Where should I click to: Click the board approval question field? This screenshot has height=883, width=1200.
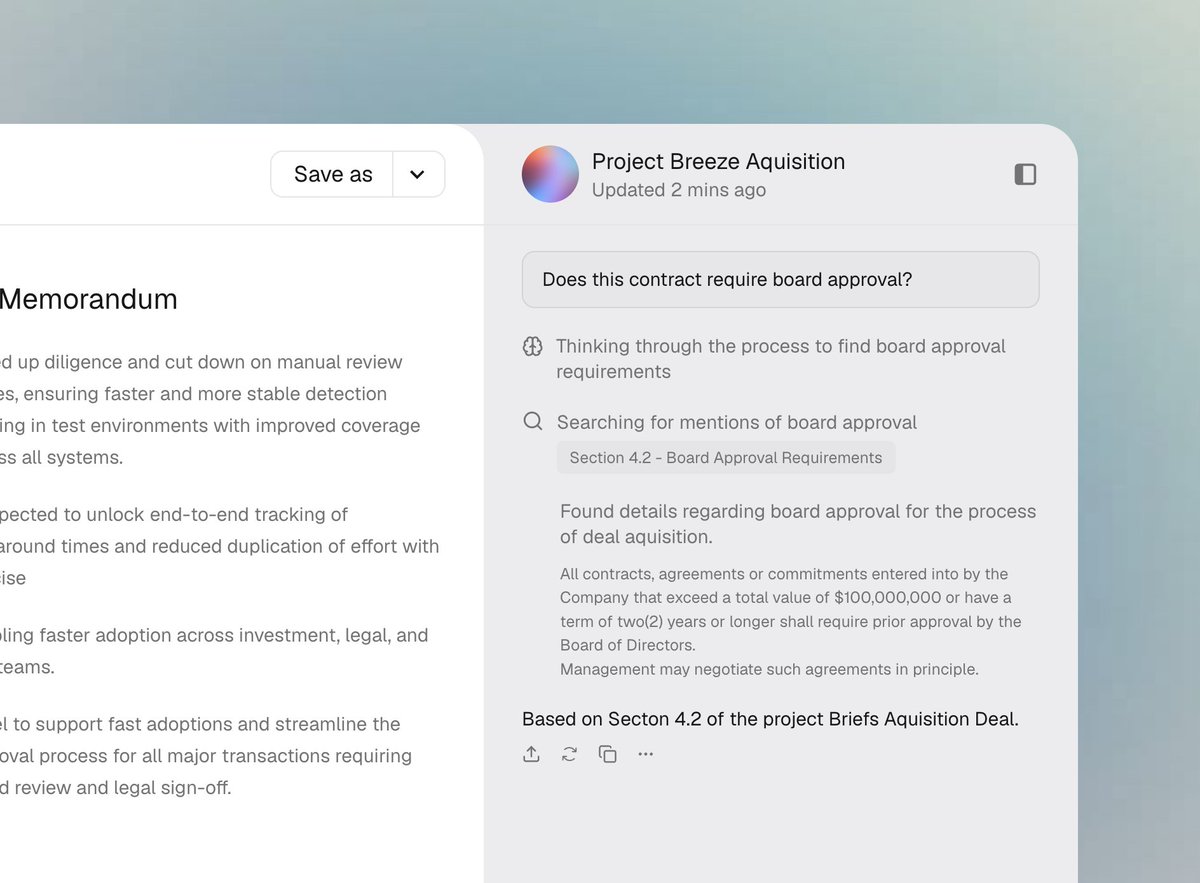pos(781,279)
